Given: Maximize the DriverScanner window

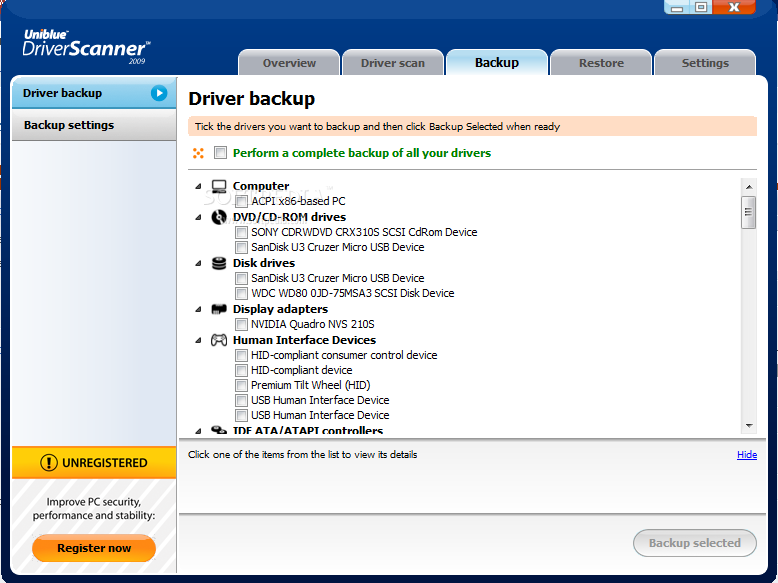Looking at the screenshot, I should coord(701,7).
